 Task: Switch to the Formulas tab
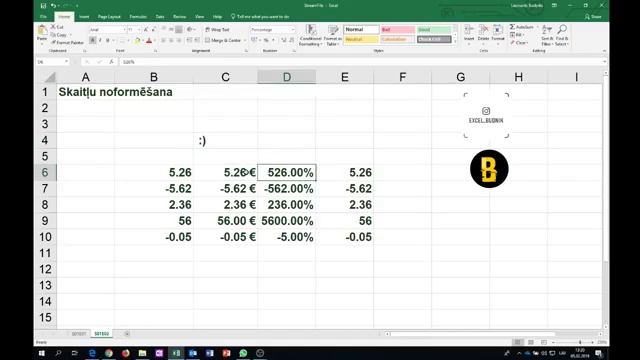(x=138, y=17)
